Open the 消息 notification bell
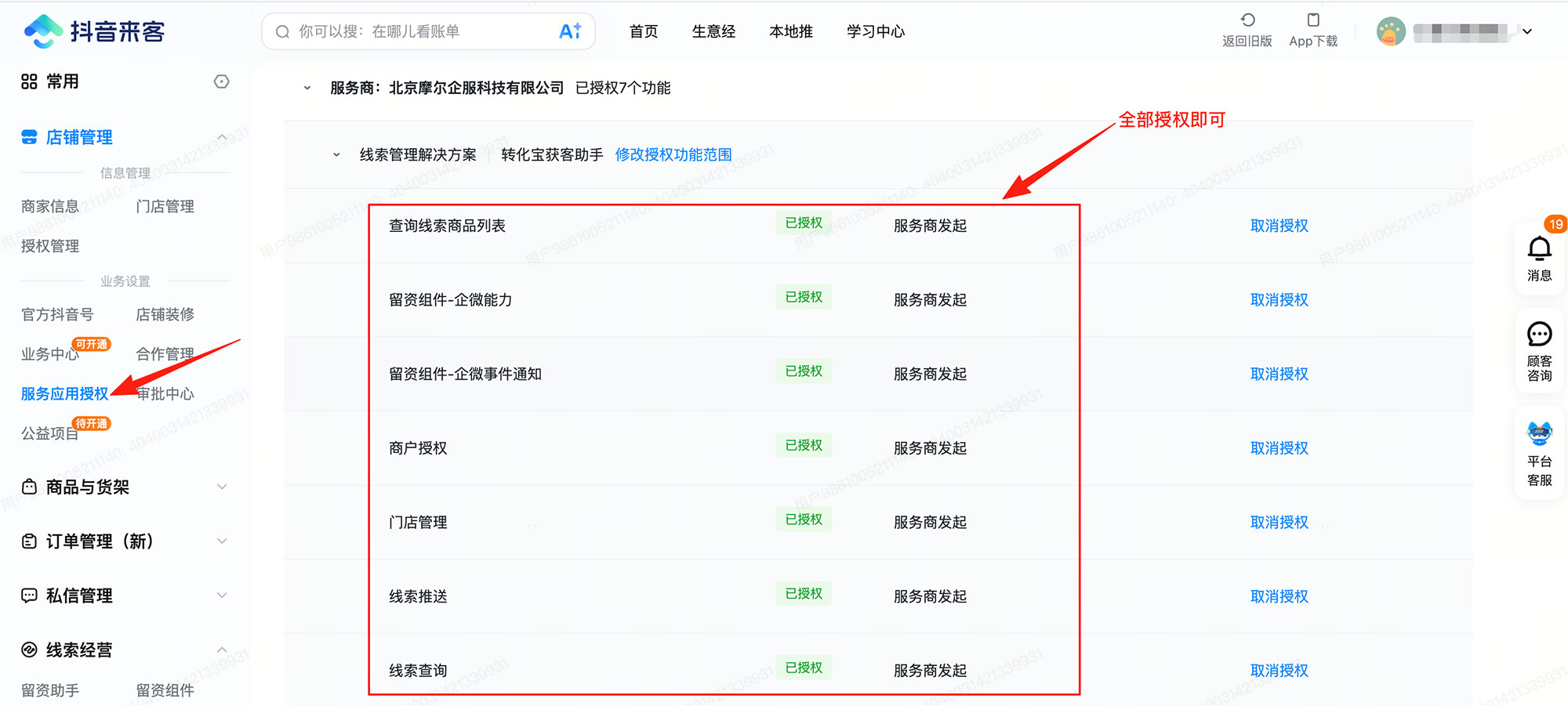This screenshot has width=1568, height=706. click(x=1539, y=250)
